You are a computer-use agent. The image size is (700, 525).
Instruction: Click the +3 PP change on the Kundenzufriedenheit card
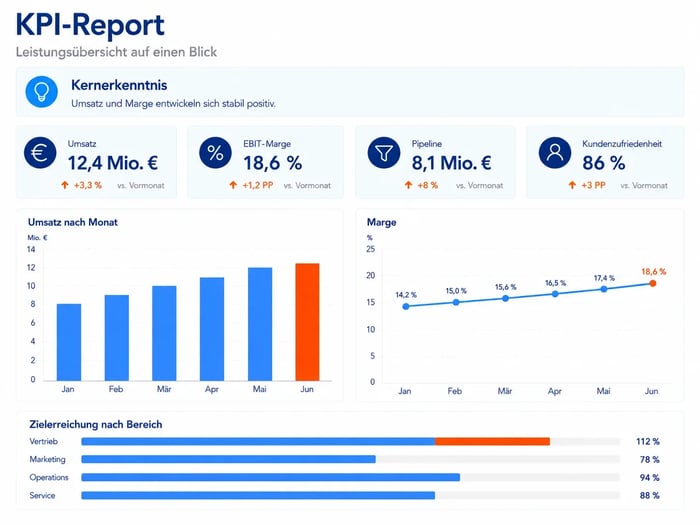point(593,185)
